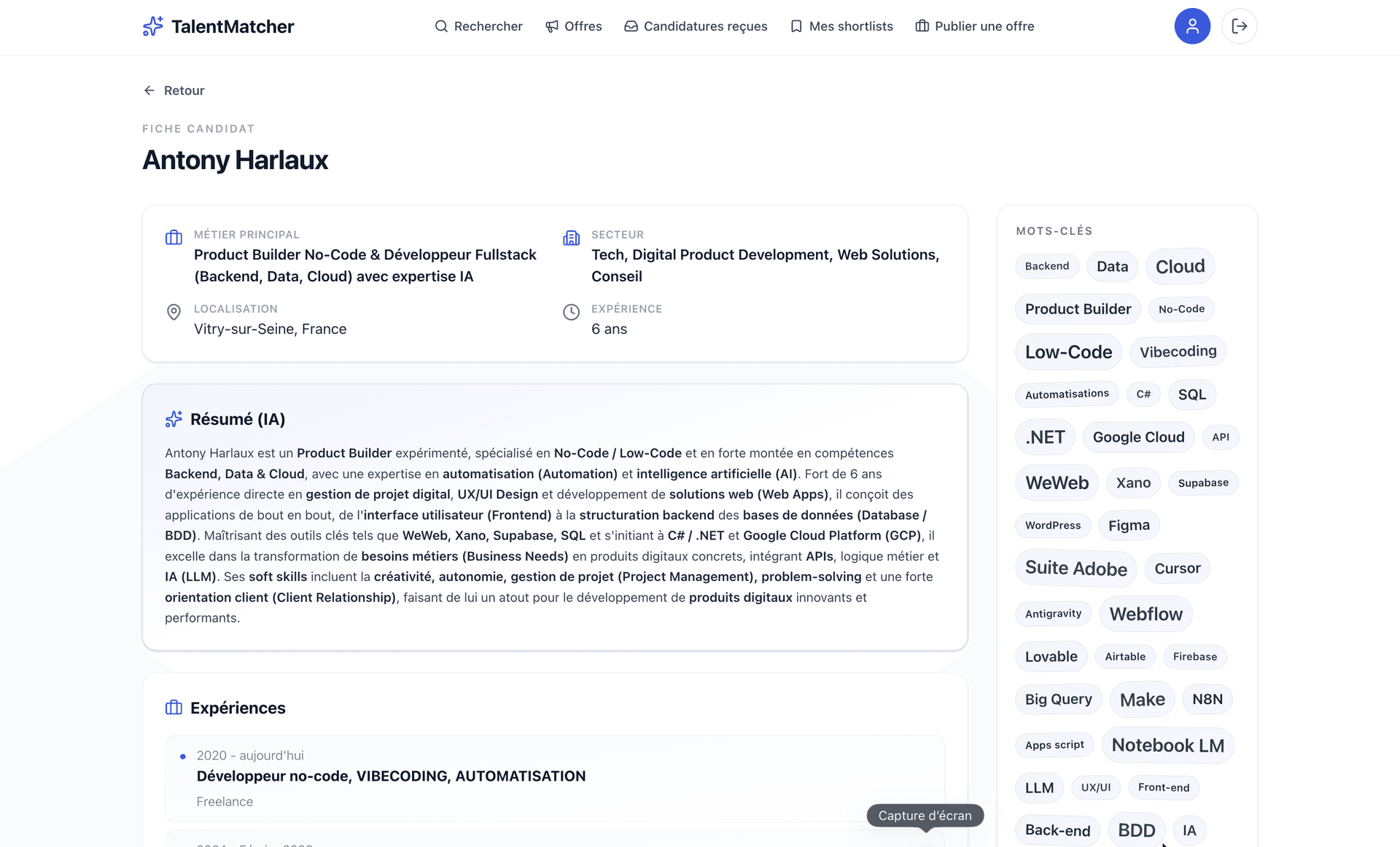This screenshot has height=847, width=1400.
Task: Click the map pin icon beside Localisation
Action: pos(174,312)
